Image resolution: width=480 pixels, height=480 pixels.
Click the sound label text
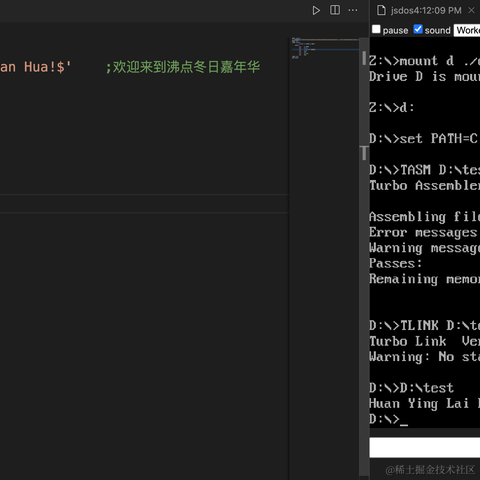pos(437,30)
